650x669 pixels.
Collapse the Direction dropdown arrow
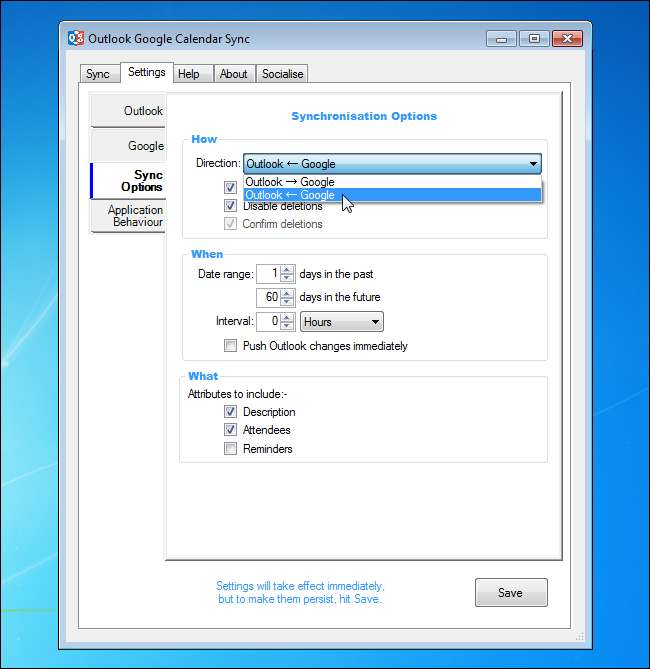click(533, 164)
